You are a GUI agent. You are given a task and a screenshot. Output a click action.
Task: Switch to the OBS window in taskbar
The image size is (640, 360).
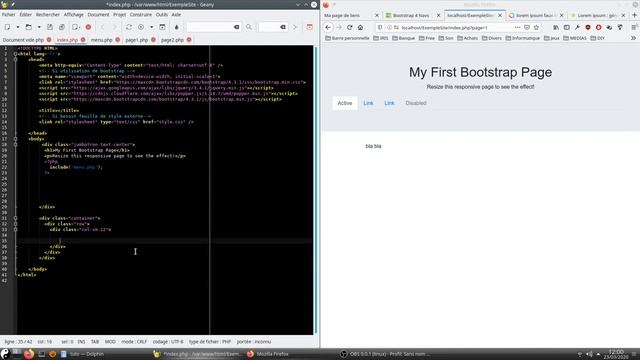[384, 354]
